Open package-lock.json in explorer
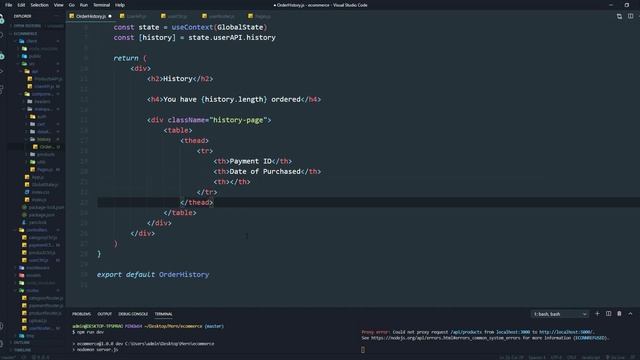Screen dimensions: 640x360 pos(43,207)
